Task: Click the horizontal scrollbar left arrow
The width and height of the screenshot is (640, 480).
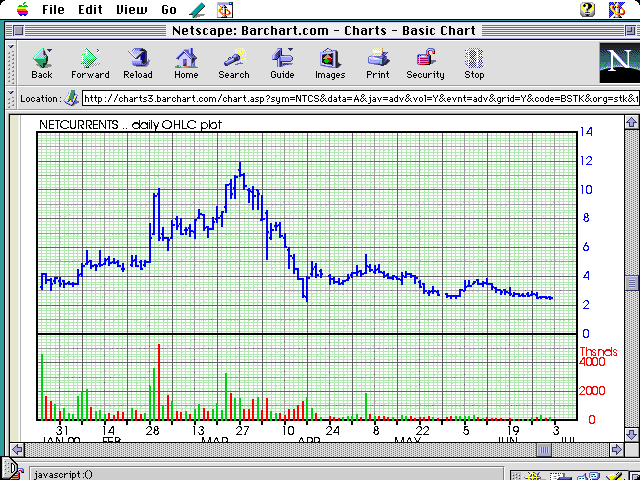Action: (x=17, y=449)
